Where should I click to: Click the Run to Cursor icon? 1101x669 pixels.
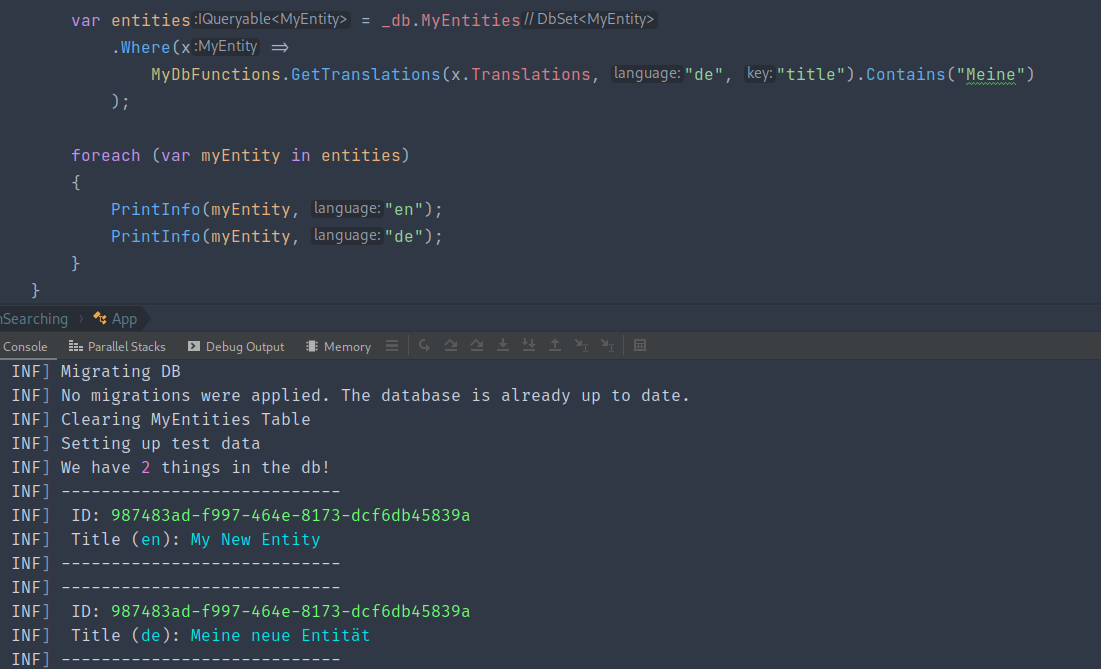(x=581, y=346)
